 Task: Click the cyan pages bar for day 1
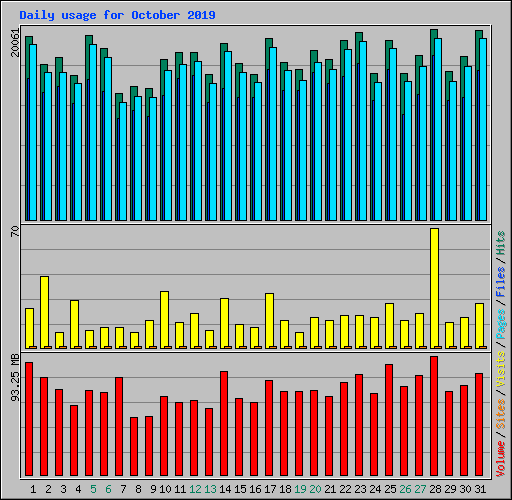[x=33, y=132]
